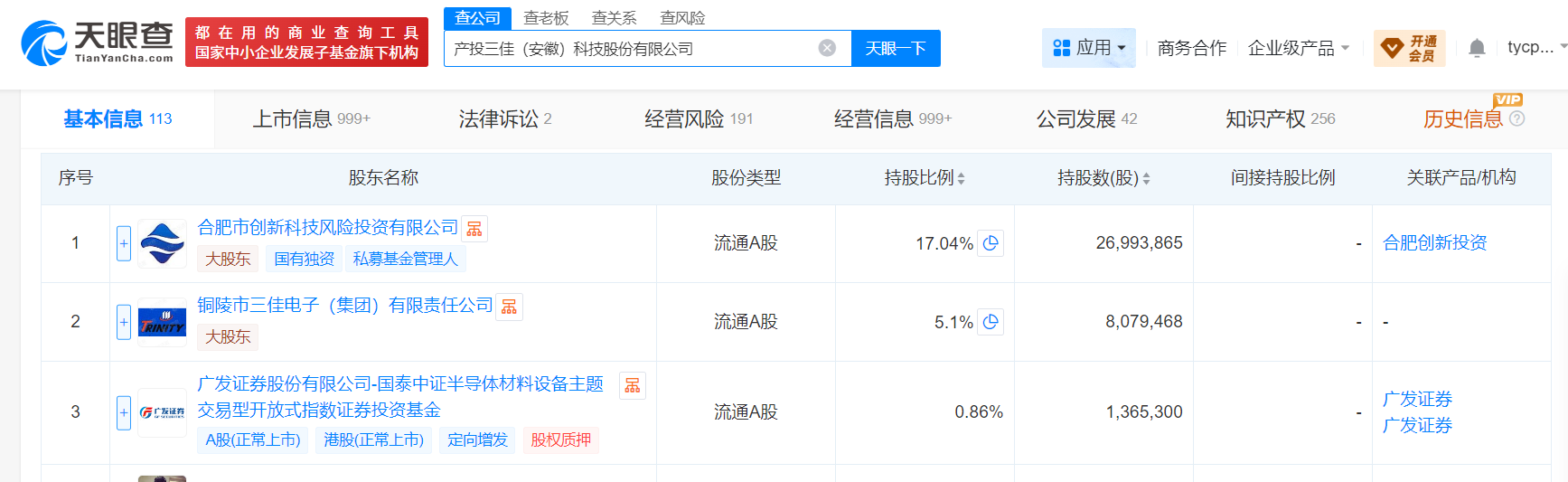Click the 股权质押 tag
Viewport: 1568px width, 482px height.
[560, 440]
